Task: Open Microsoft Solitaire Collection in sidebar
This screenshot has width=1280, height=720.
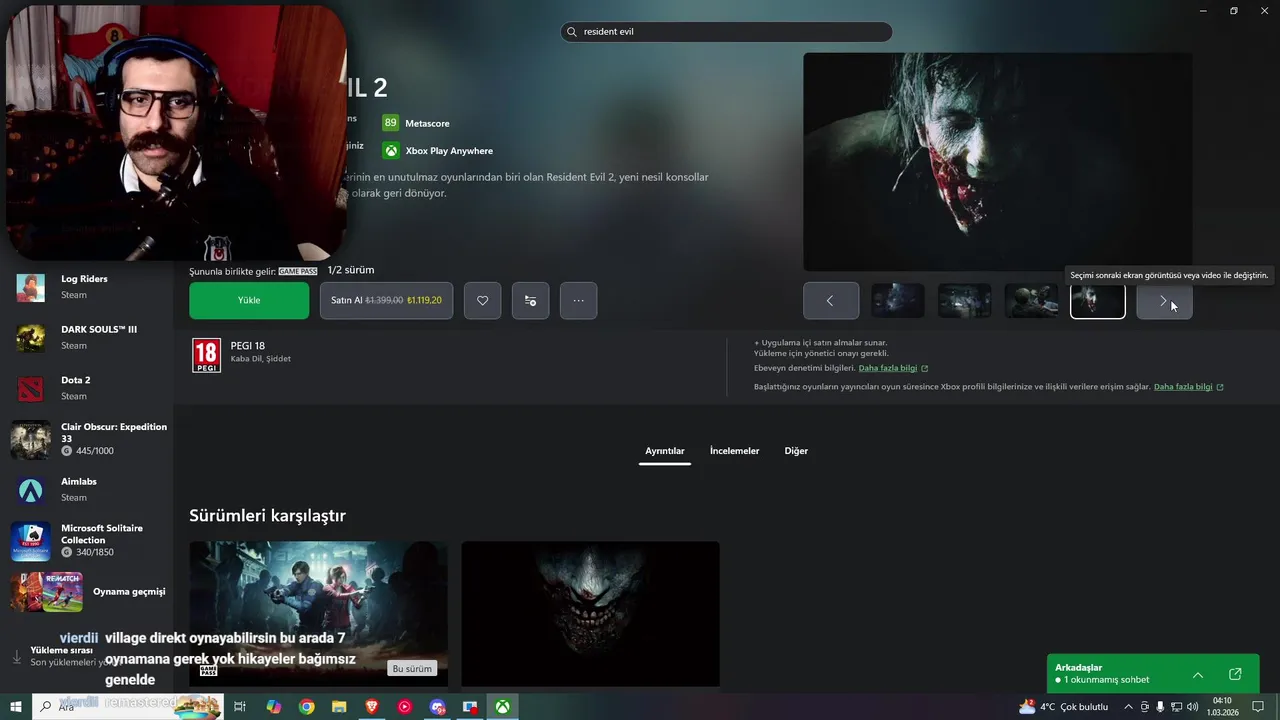Action: point(87,540)
